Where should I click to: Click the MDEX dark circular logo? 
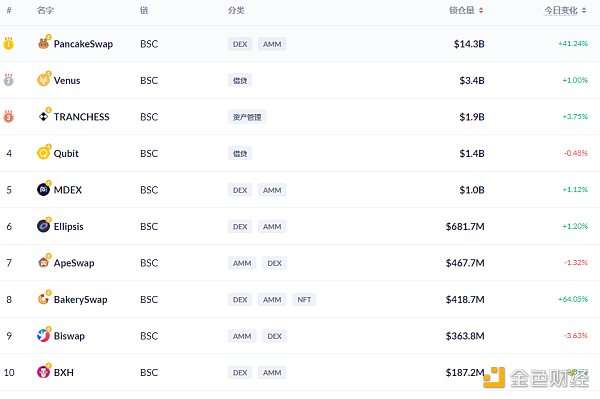pyautogui.click(x=44, y=189)
